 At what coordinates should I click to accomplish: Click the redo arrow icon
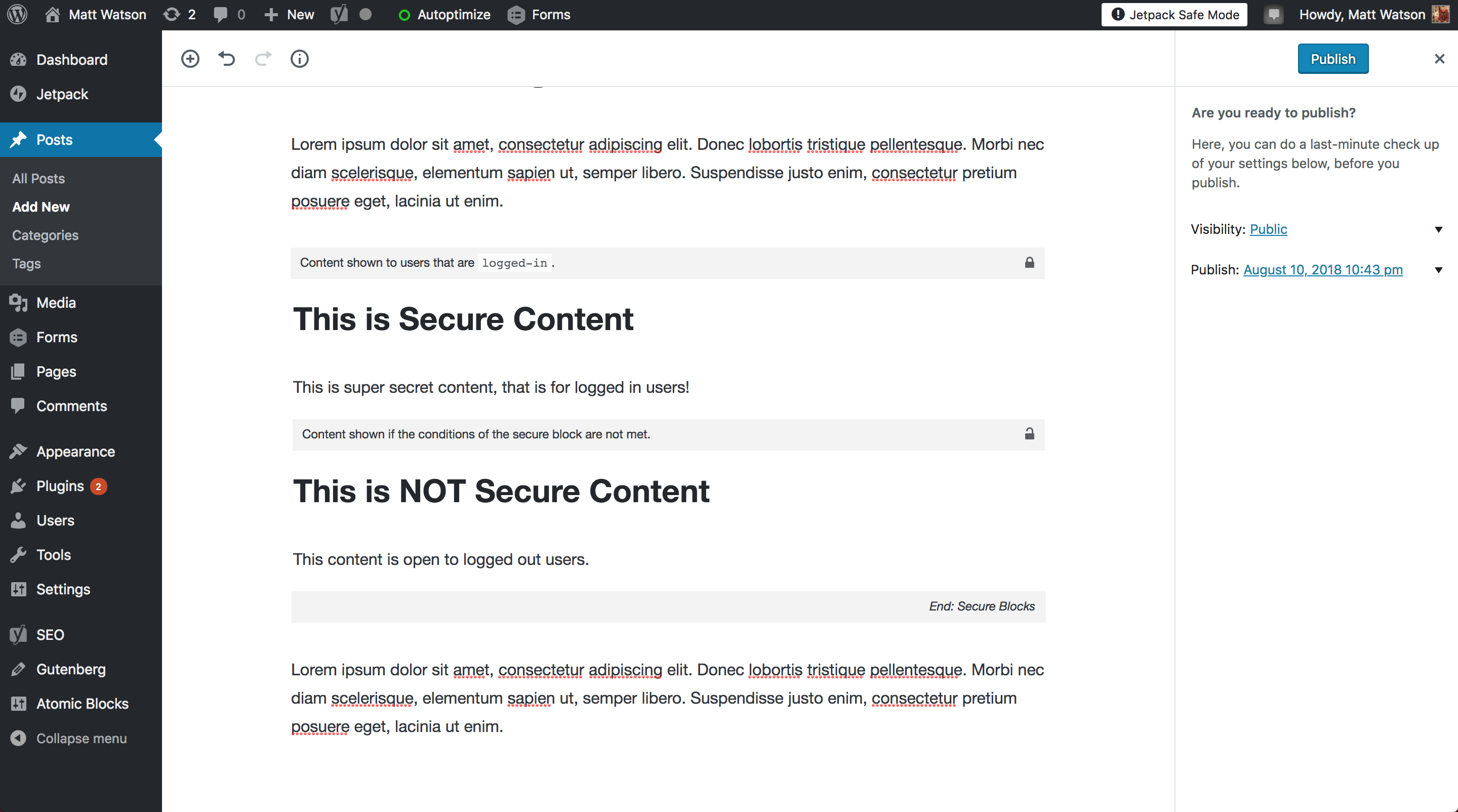point(263,58)
